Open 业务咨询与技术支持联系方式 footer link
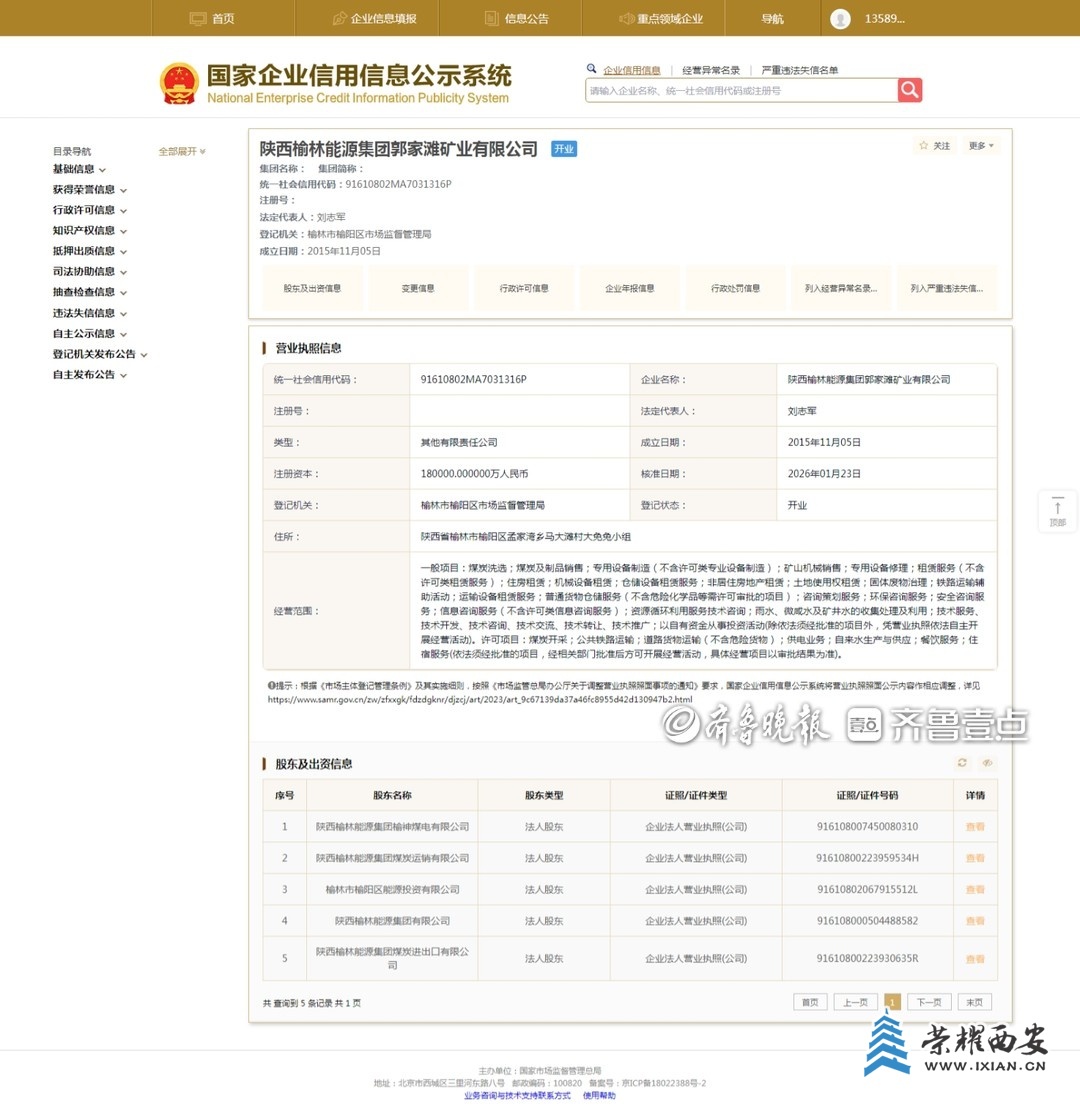This screenshot has width=1080, height=1114. click(x=517, y=1096)
